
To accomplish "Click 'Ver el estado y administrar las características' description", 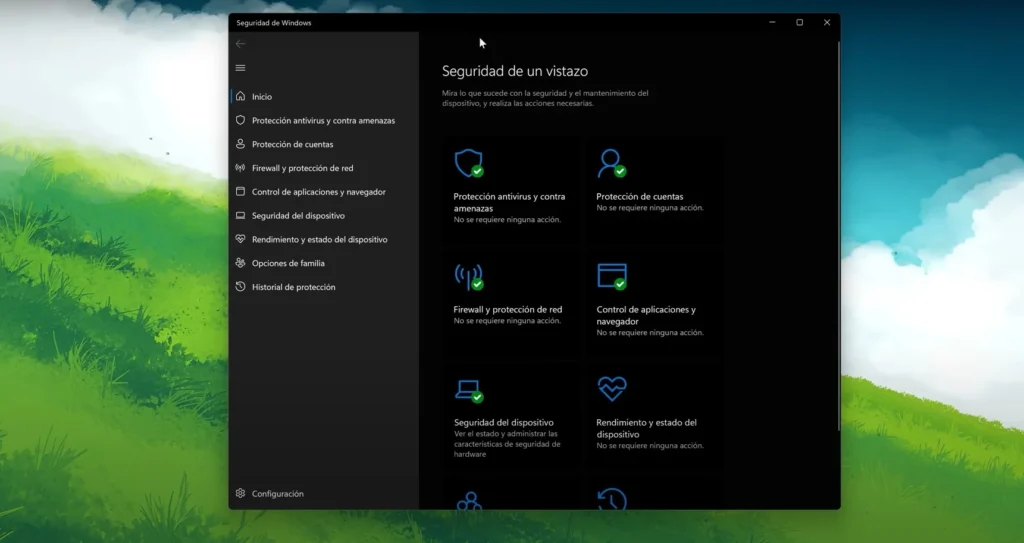I will (507, 444).
